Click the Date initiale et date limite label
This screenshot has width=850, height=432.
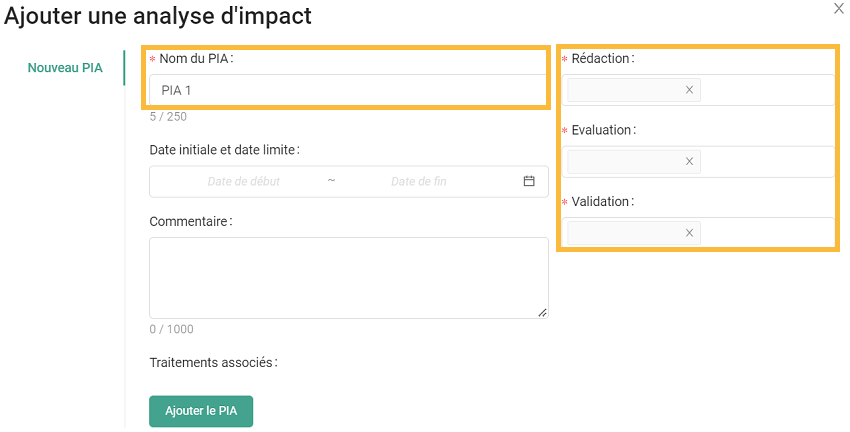pos(223,150)
